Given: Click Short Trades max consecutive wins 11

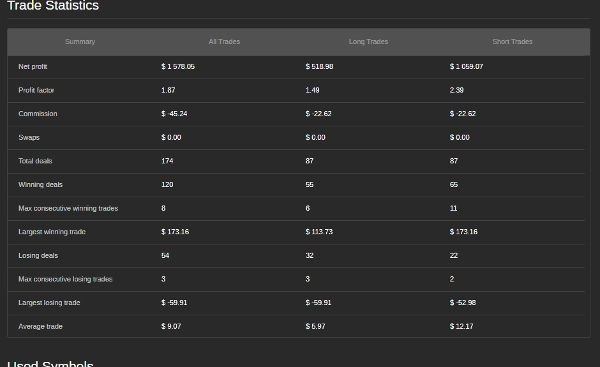Looking at the screenshot, I should 453,209.
